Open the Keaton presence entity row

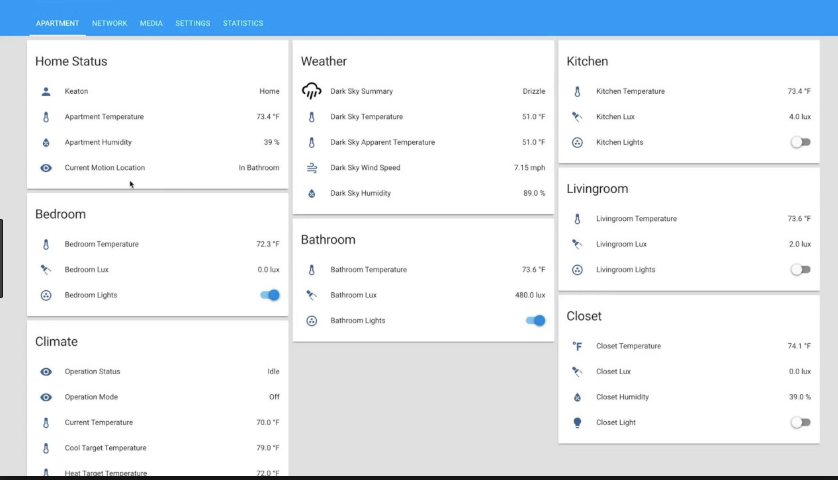[158, 91]
